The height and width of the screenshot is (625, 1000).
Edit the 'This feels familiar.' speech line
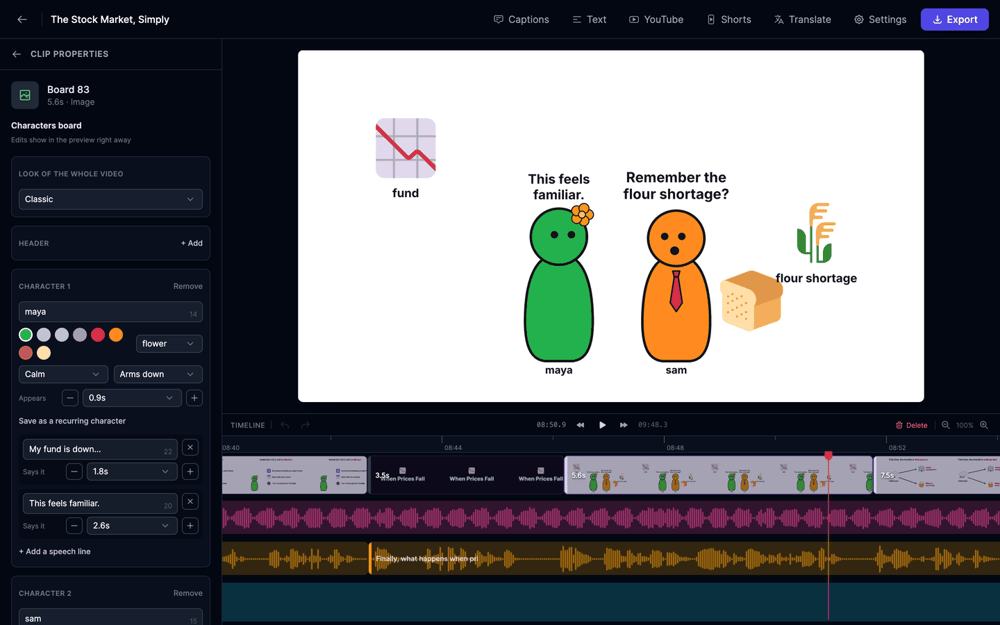coord(100,503)
